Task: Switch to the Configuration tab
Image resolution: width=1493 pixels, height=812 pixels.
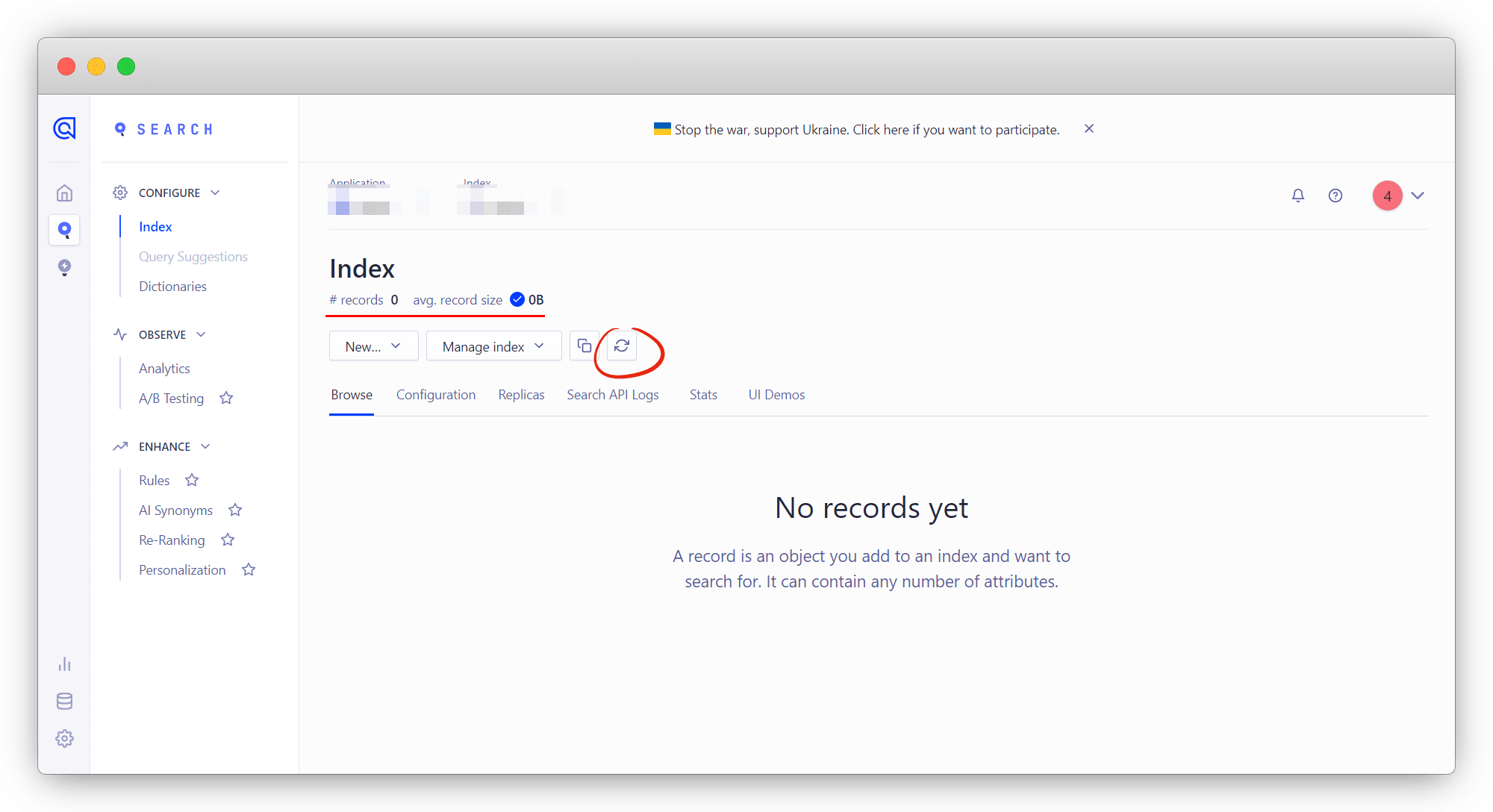Action: click(x=436, y=395)
